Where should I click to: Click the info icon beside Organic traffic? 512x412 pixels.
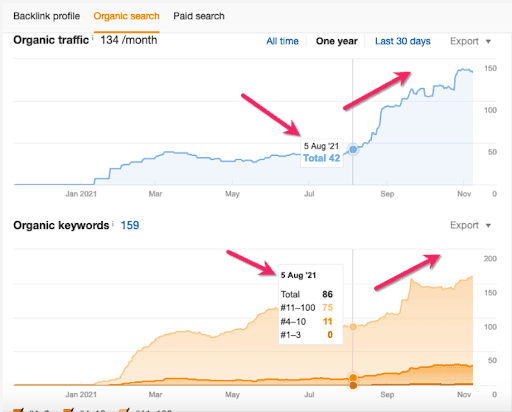(x=93, y=38)
